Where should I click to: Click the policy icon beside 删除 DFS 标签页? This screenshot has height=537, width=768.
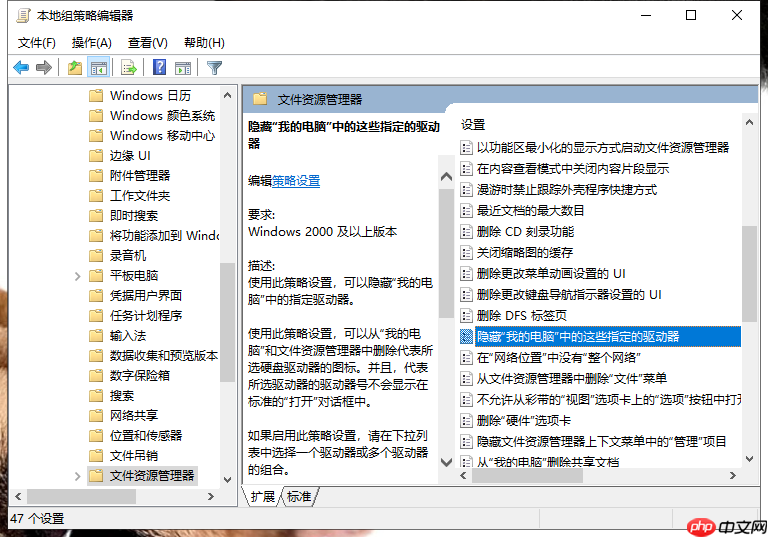pyautogui.click(x=466, y=316)
